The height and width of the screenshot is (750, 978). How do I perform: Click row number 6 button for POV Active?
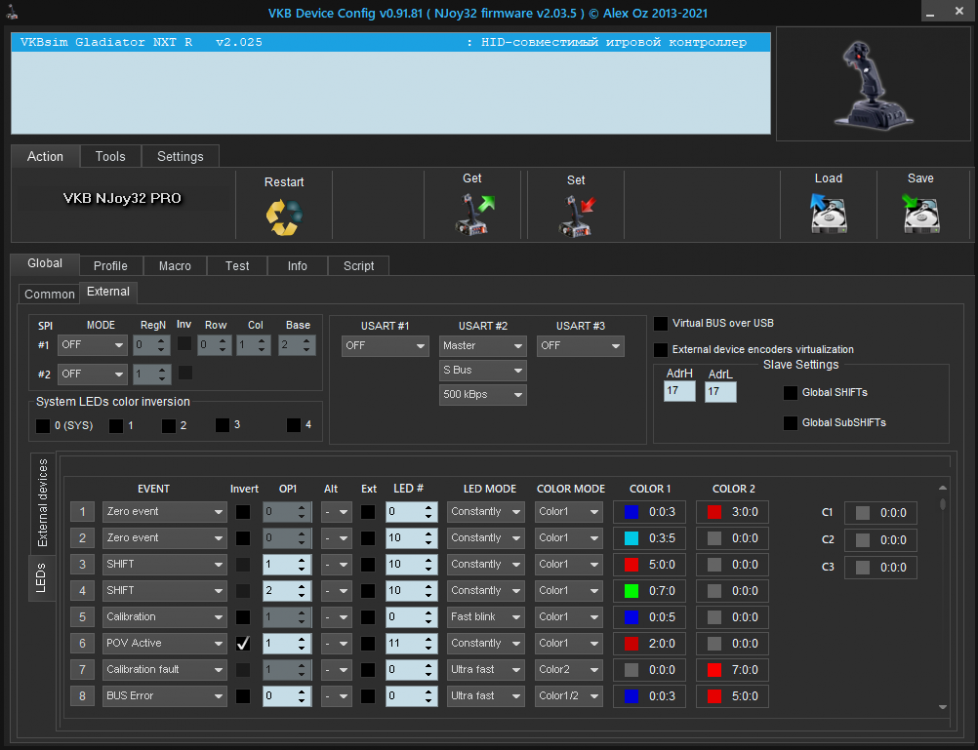tap(83, 643)
